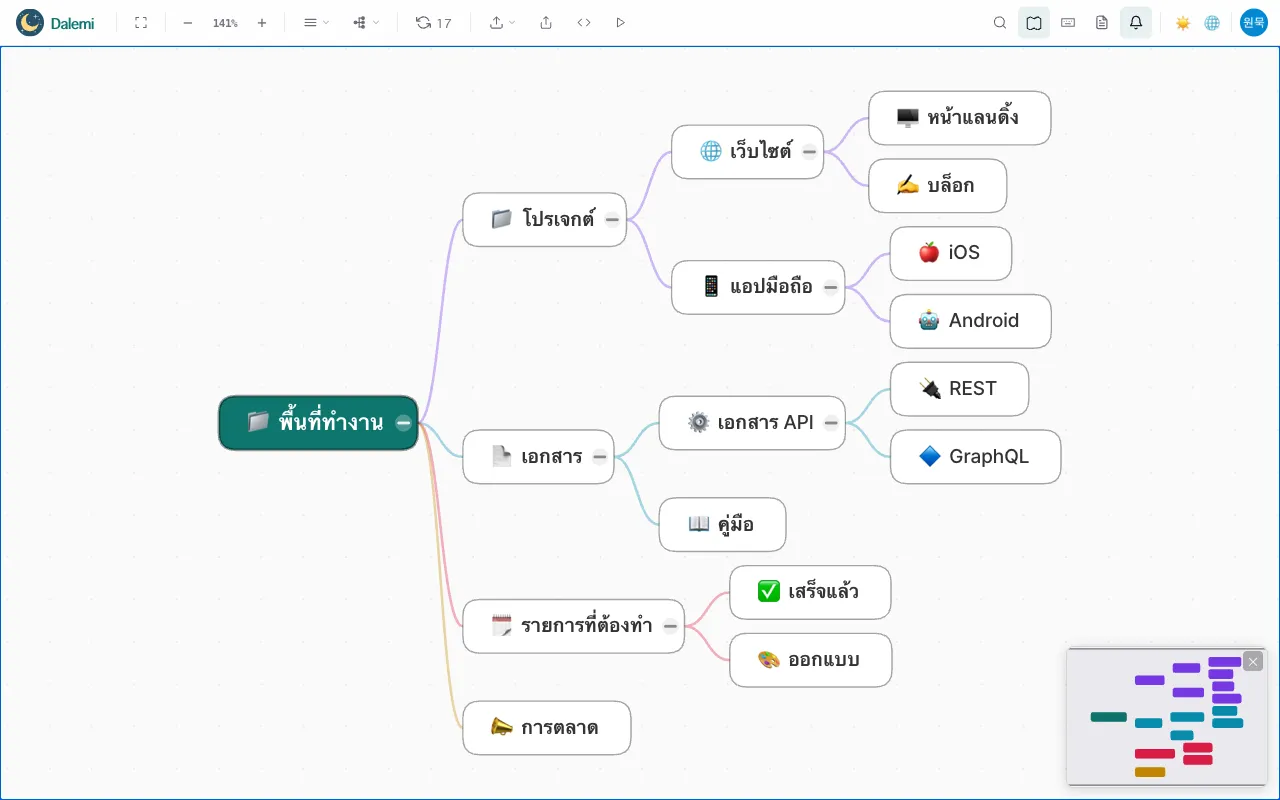
Task: Select the GraphQL node
Action: click(975, 457)
